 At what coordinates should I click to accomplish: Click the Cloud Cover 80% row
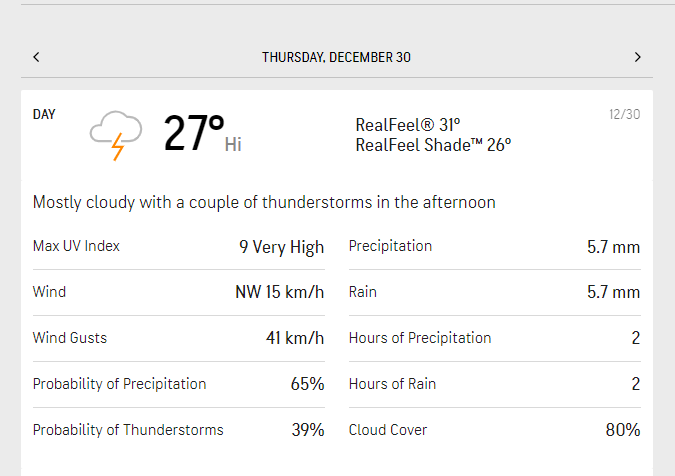(494, 430)
